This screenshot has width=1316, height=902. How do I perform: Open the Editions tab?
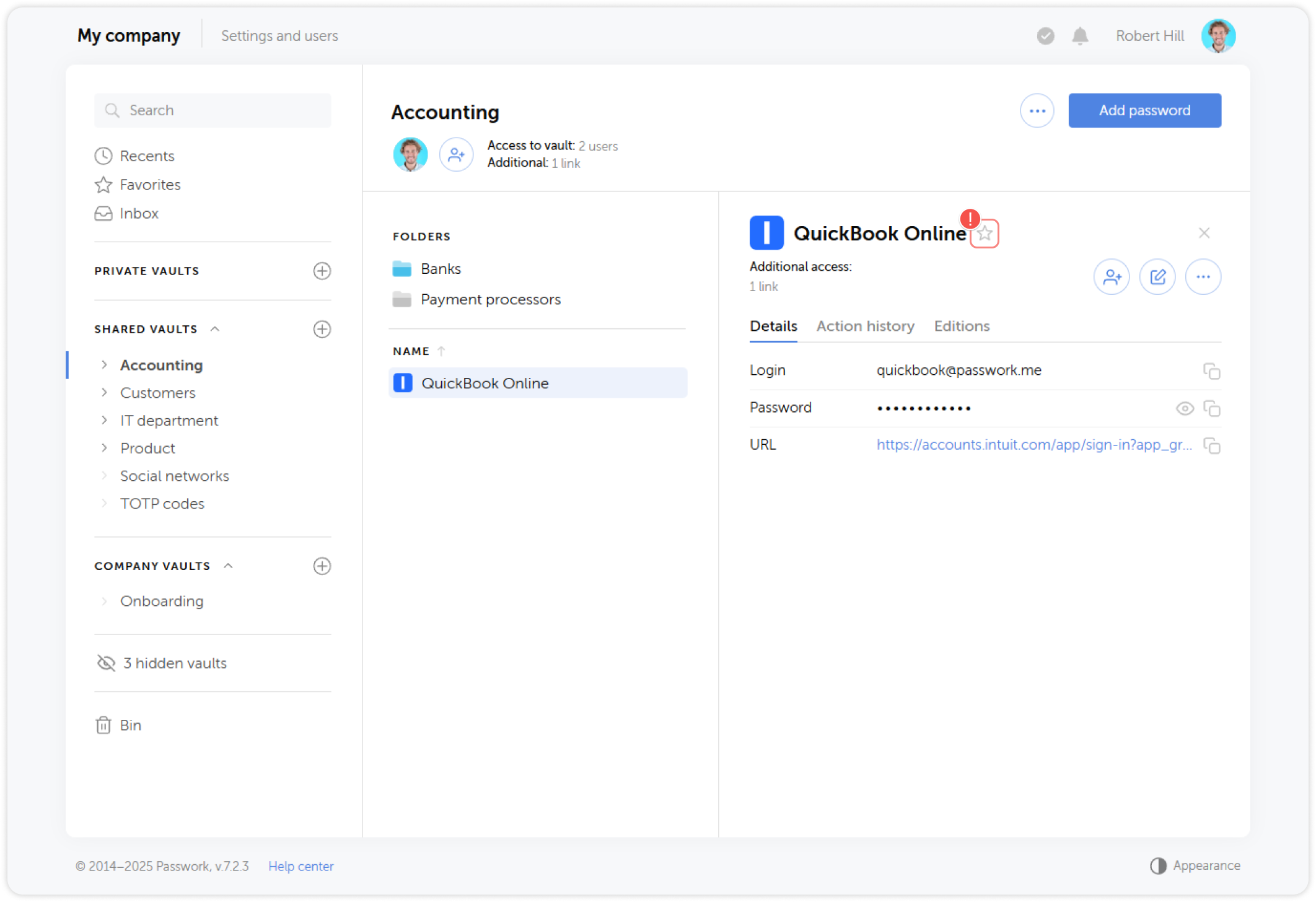point(961,326)
